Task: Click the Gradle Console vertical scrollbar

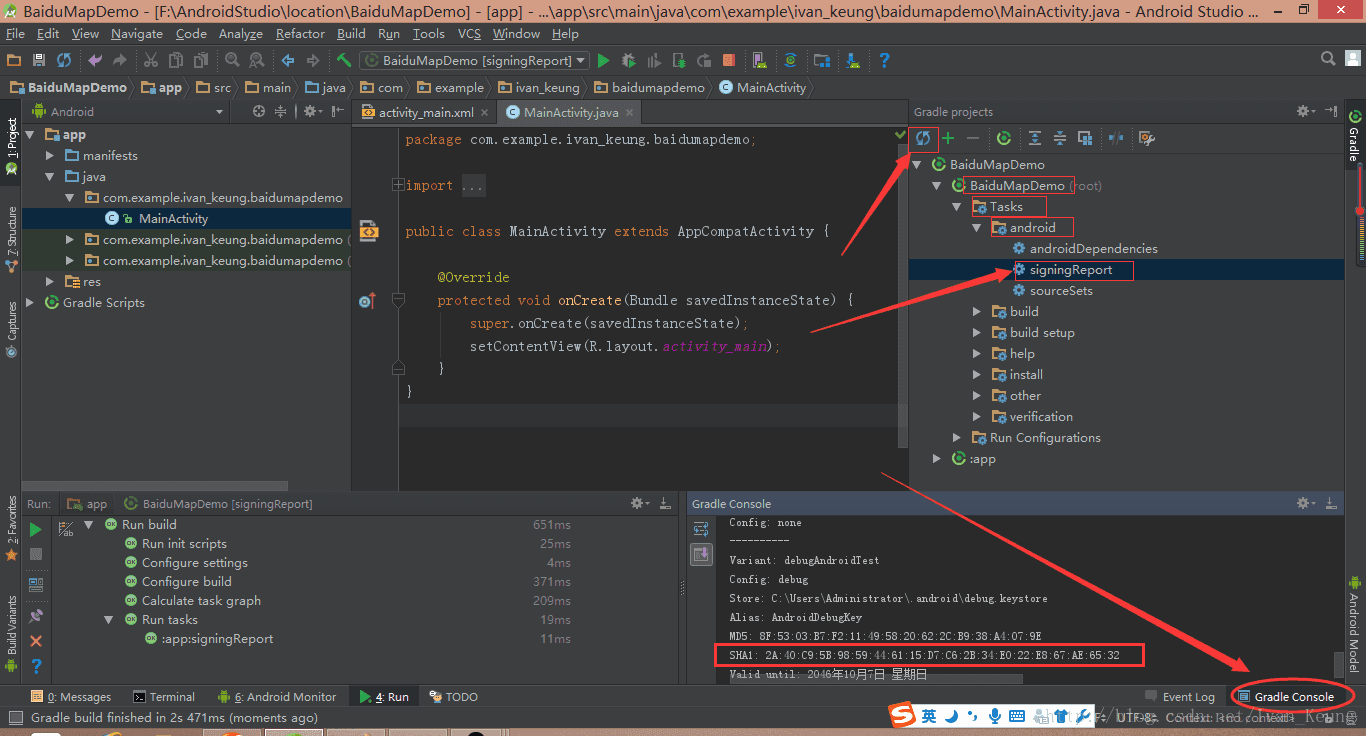Action: point(1340,664)
